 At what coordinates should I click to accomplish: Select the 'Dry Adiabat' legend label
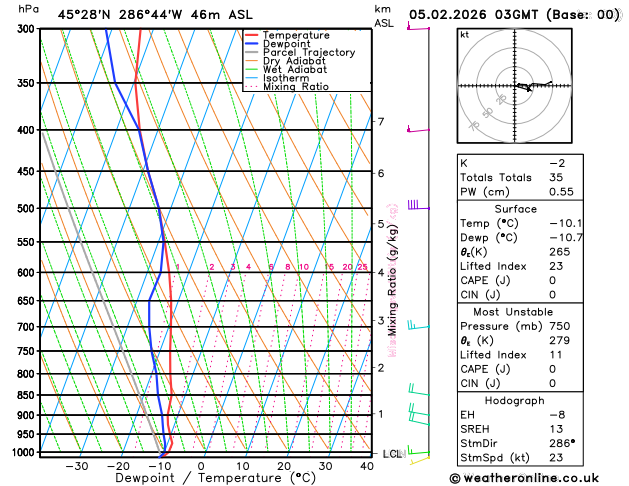point(294,61)
